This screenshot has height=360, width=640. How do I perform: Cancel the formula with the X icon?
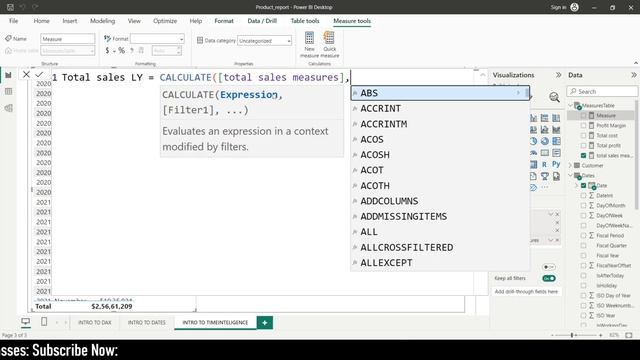point(26,74)
